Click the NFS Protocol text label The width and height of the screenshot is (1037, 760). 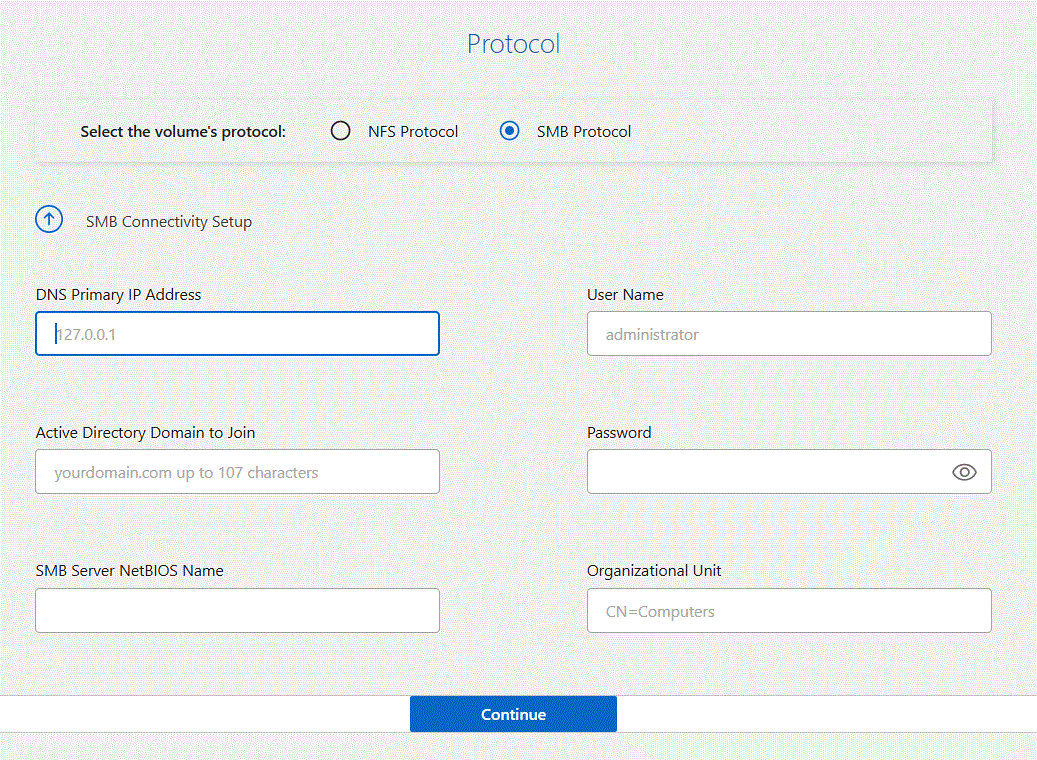click(x=412, y=130)
